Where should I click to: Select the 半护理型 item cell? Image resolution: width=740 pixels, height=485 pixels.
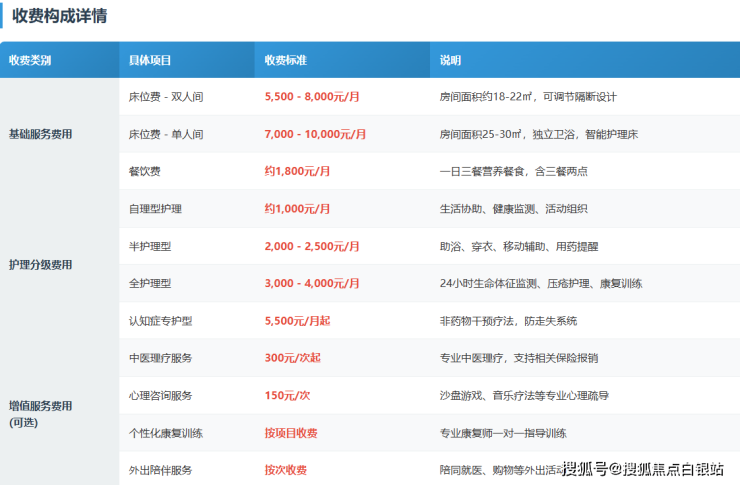(187, 246)
